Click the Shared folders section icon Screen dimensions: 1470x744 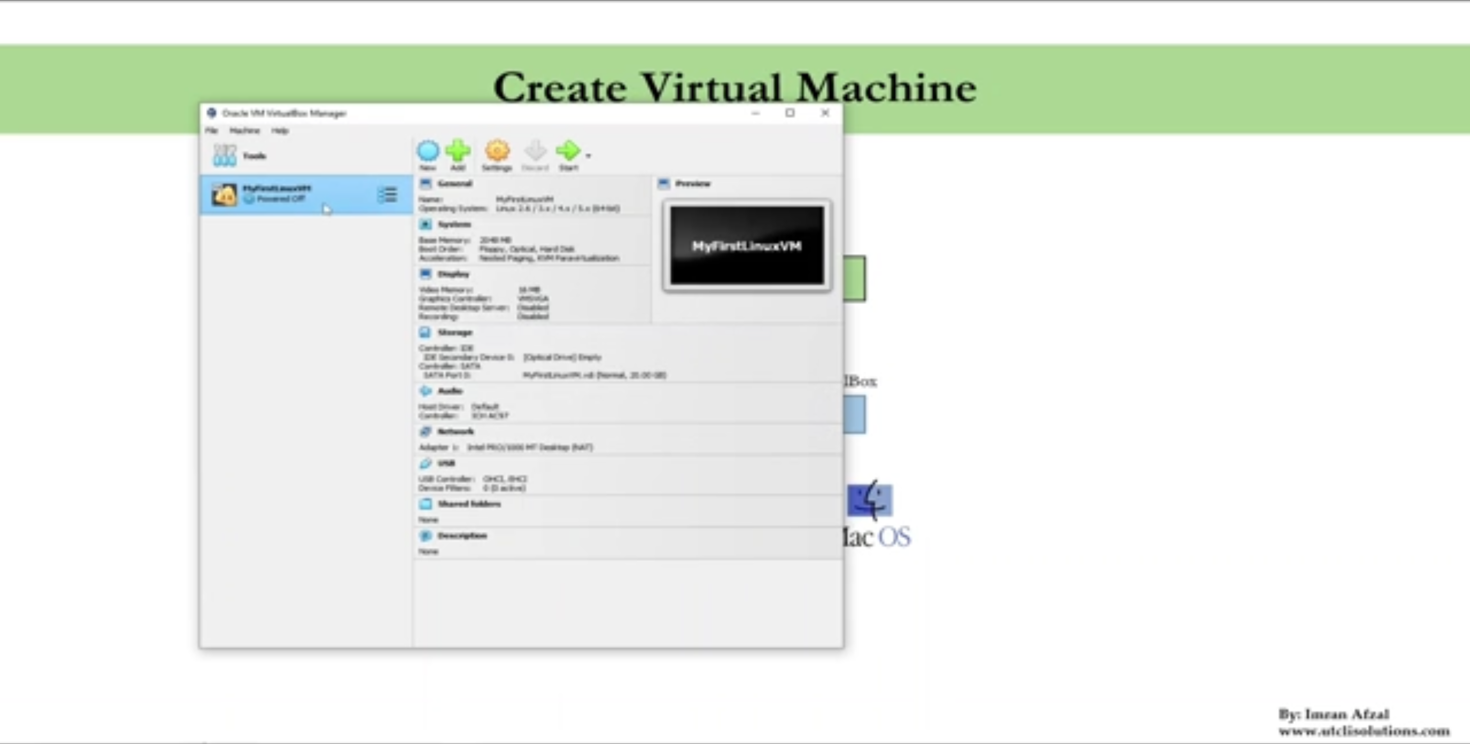(426, 504)
